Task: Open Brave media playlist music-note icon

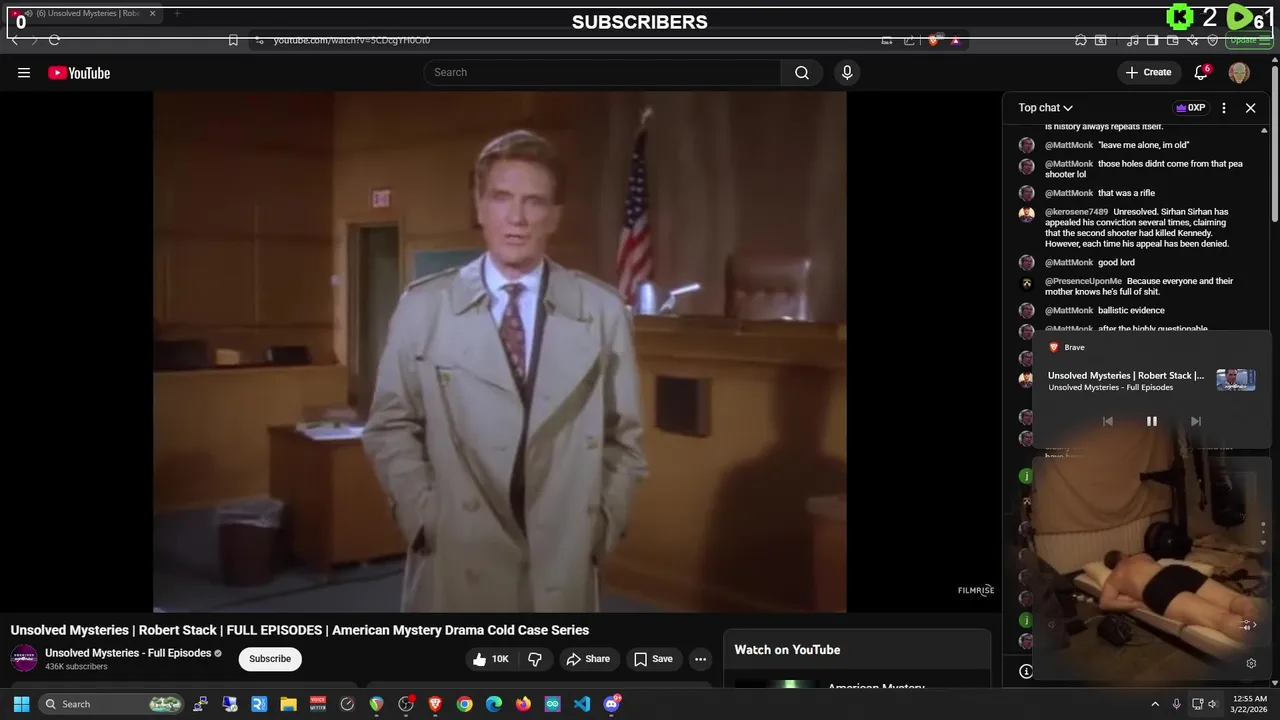Action: pyautogui.click(x=1133, y=40)
